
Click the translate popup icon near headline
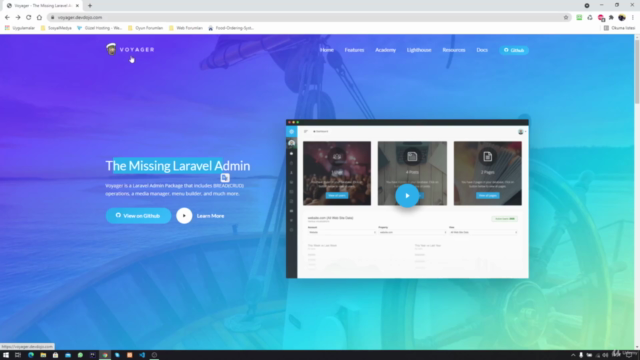(x=224, y=178)
